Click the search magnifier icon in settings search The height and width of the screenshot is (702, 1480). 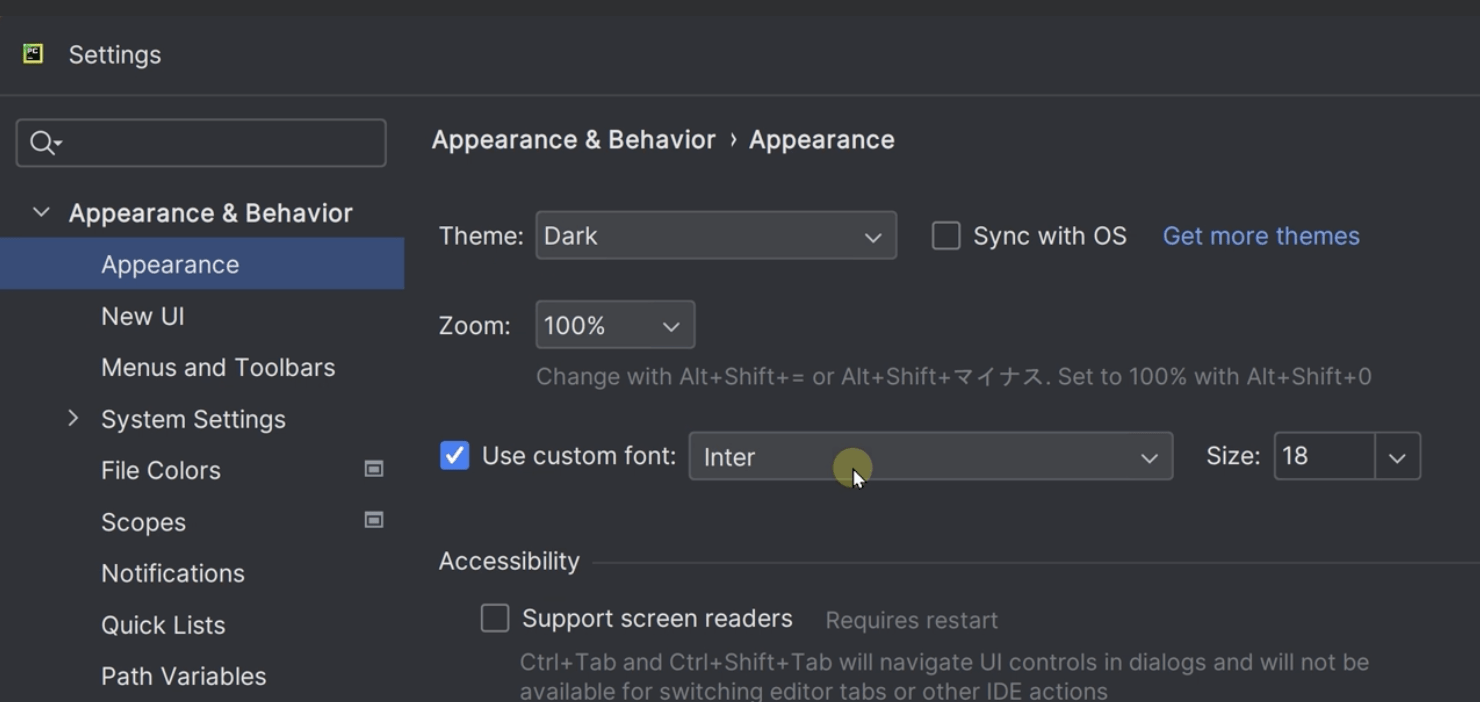[43, 143]
